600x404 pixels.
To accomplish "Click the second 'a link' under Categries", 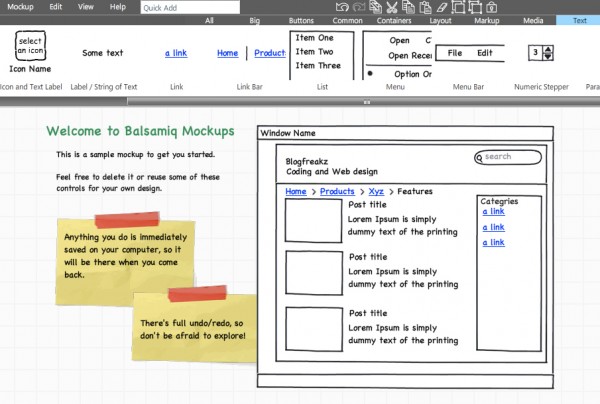I will pos(493,227).
